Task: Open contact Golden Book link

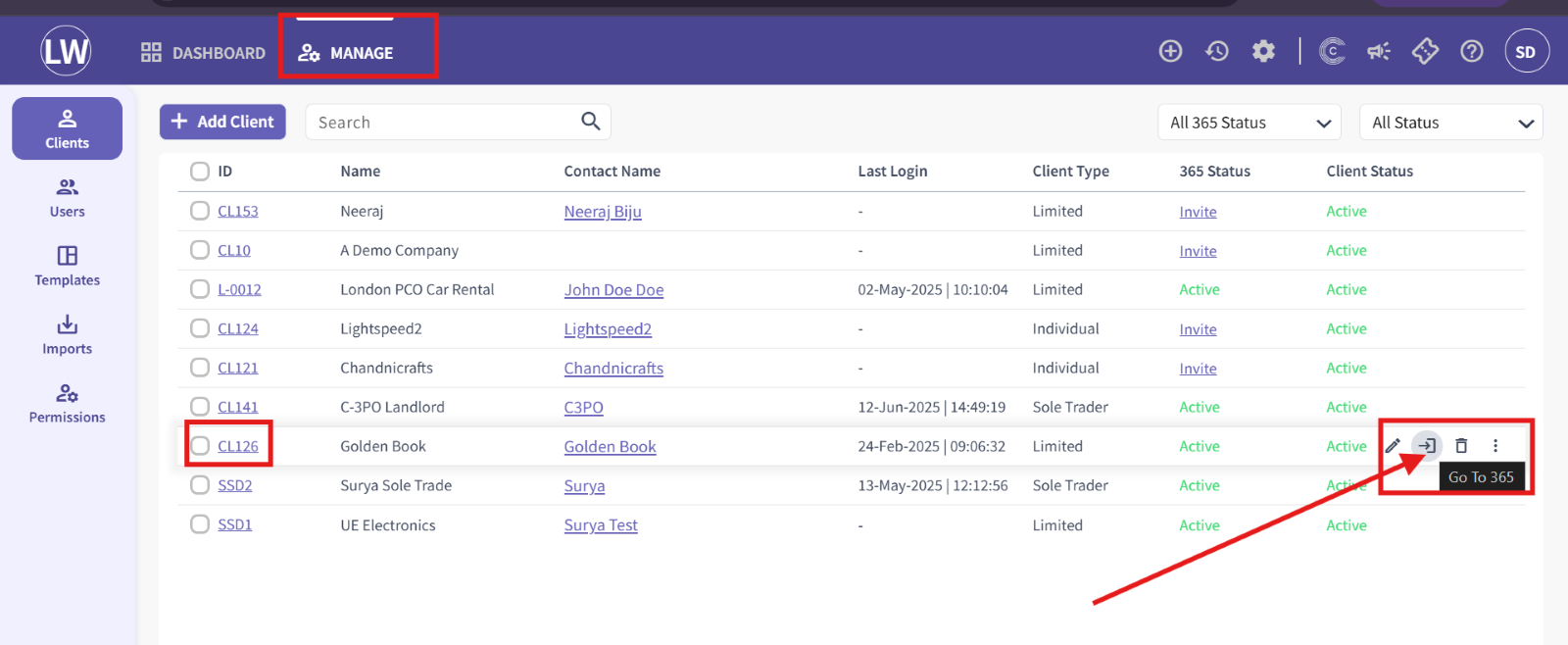Action: (610, 447)
